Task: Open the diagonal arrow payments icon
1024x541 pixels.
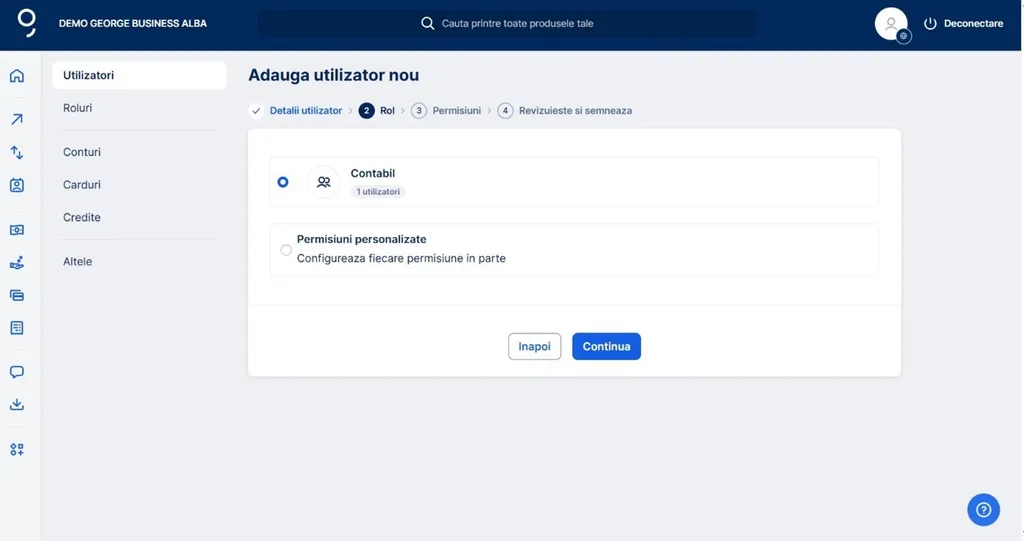Action: pos(17,120)
